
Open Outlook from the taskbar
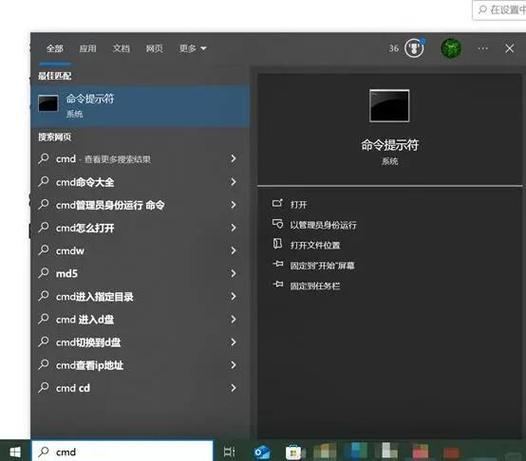262,452
